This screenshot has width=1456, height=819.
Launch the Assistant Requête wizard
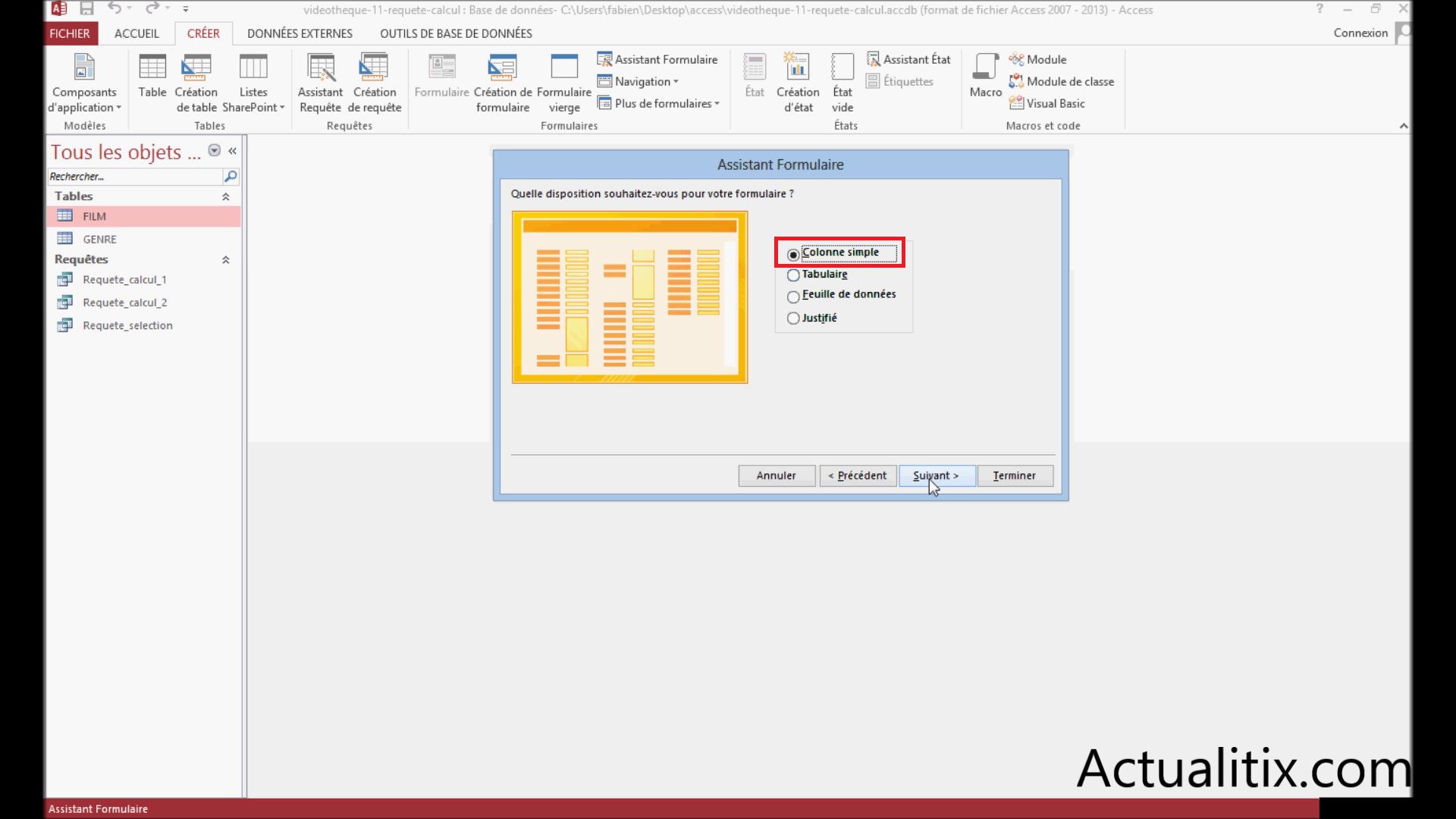point(320,83)
